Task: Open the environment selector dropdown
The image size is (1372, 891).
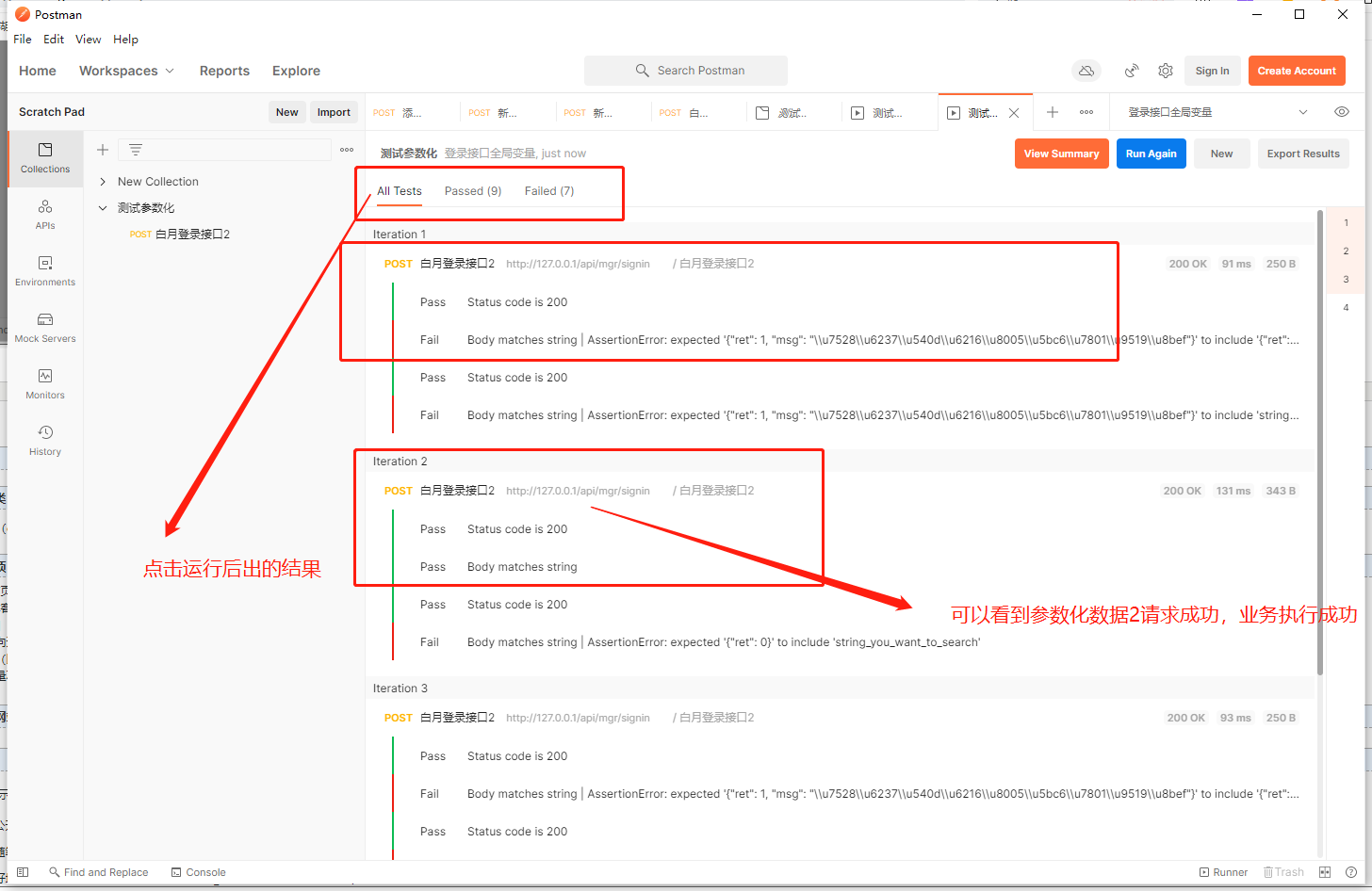Action: tap(1303, 112)
